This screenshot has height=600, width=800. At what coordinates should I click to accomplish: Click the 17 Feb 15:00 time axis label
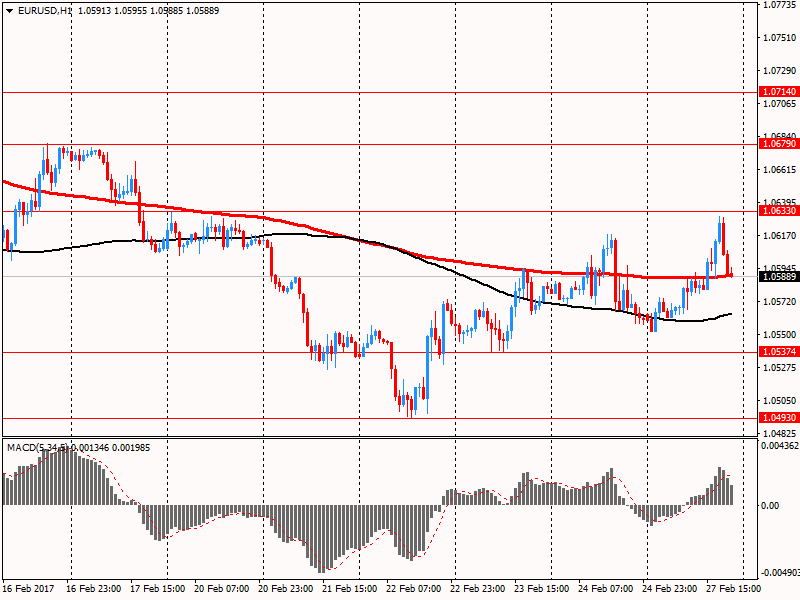(x=158, y=589)
